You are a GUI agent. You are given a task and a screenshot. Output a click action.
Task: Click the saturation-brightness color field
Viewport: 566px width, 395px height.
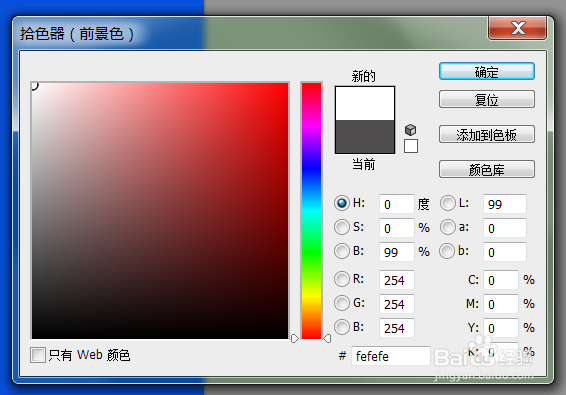[x=160, y=211]
